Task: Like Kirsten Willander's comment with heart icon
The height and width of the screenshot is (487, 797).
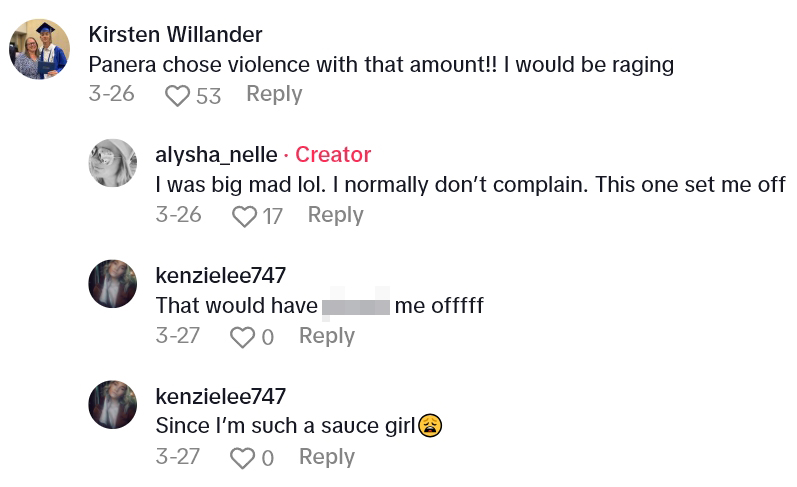Action: click(178, 95)
